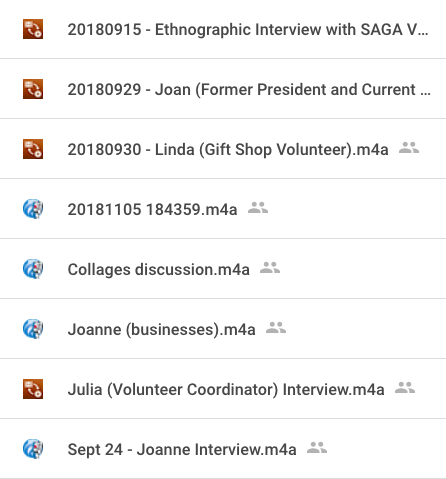
Task: Click the file icon for Linda Gift Shop Volunteer
Action: click(x=33, y=149)
